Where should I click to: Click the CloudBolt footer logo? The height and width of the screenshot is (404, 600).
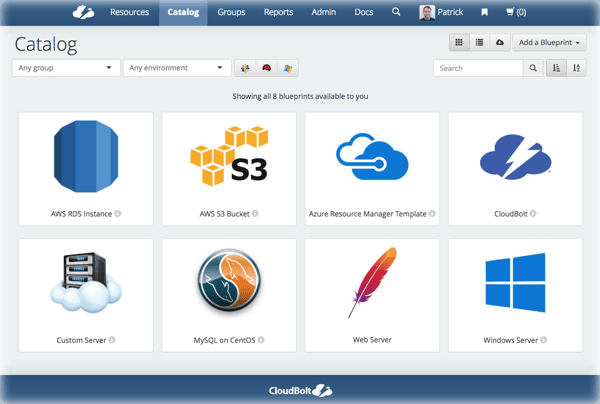[300, 391]
